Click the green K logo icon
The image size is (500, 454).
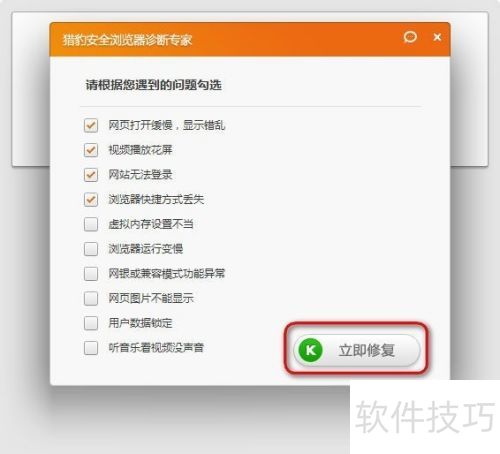(x=310, y=350)
